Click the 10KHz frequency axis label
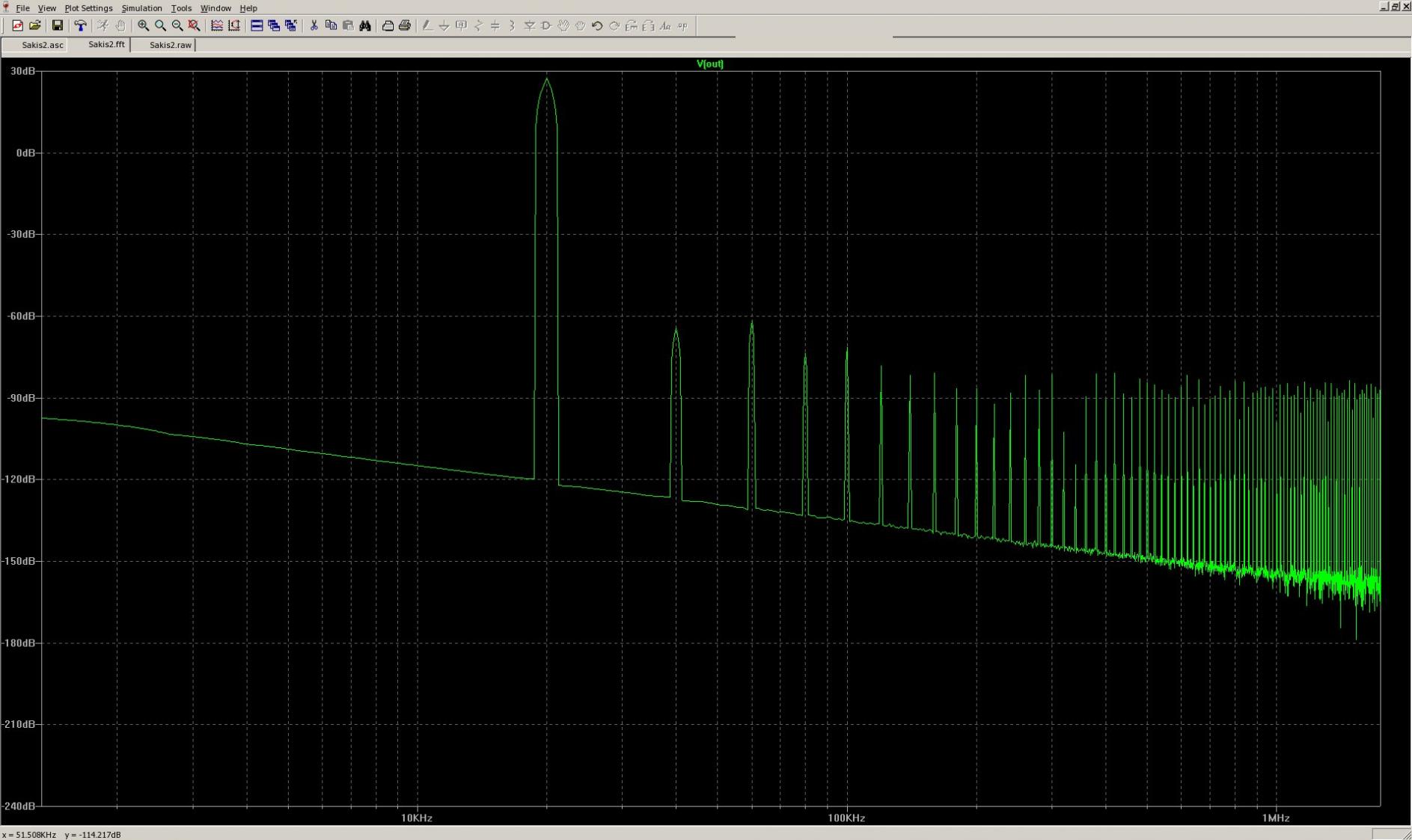Viewport: 1412px width, 840px height. 417,818
